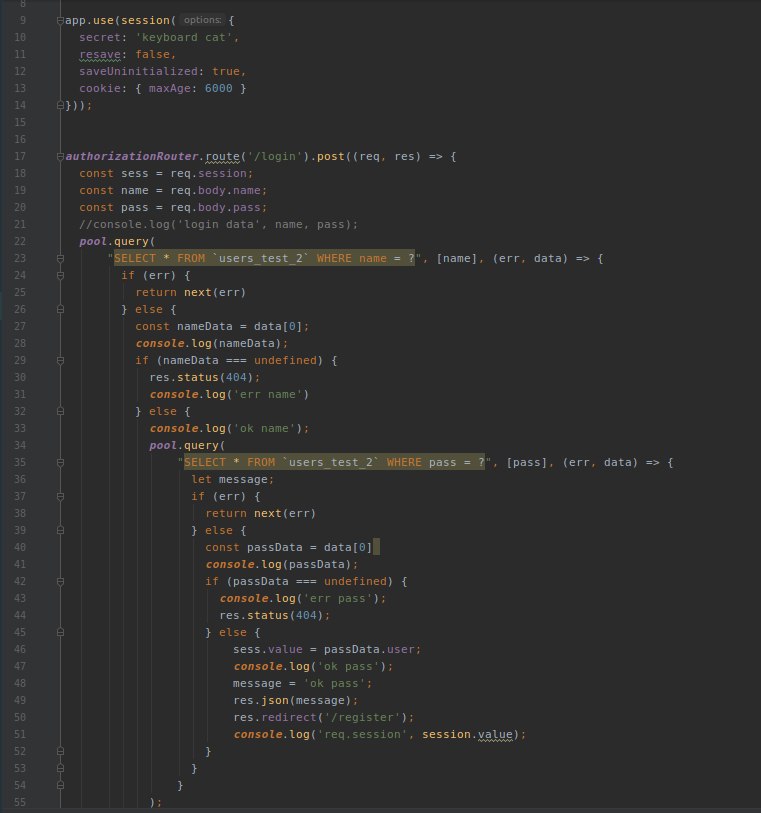Viewport: 761px width, 813px height.
Task: Collapse 'if (nameData === undefined)' block
Action: [x=60, y=360]
